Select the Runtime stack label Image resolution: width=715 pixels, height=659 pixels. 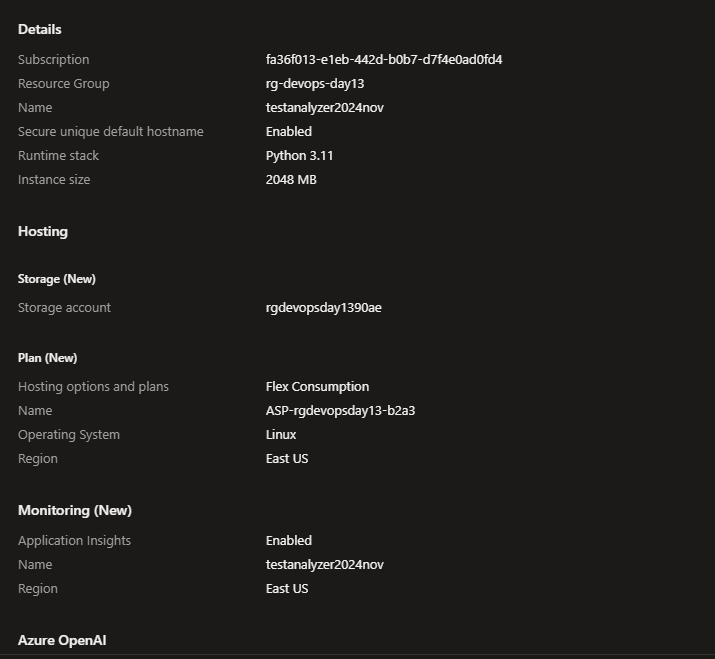pyautogui.click(x=58, y=156)
